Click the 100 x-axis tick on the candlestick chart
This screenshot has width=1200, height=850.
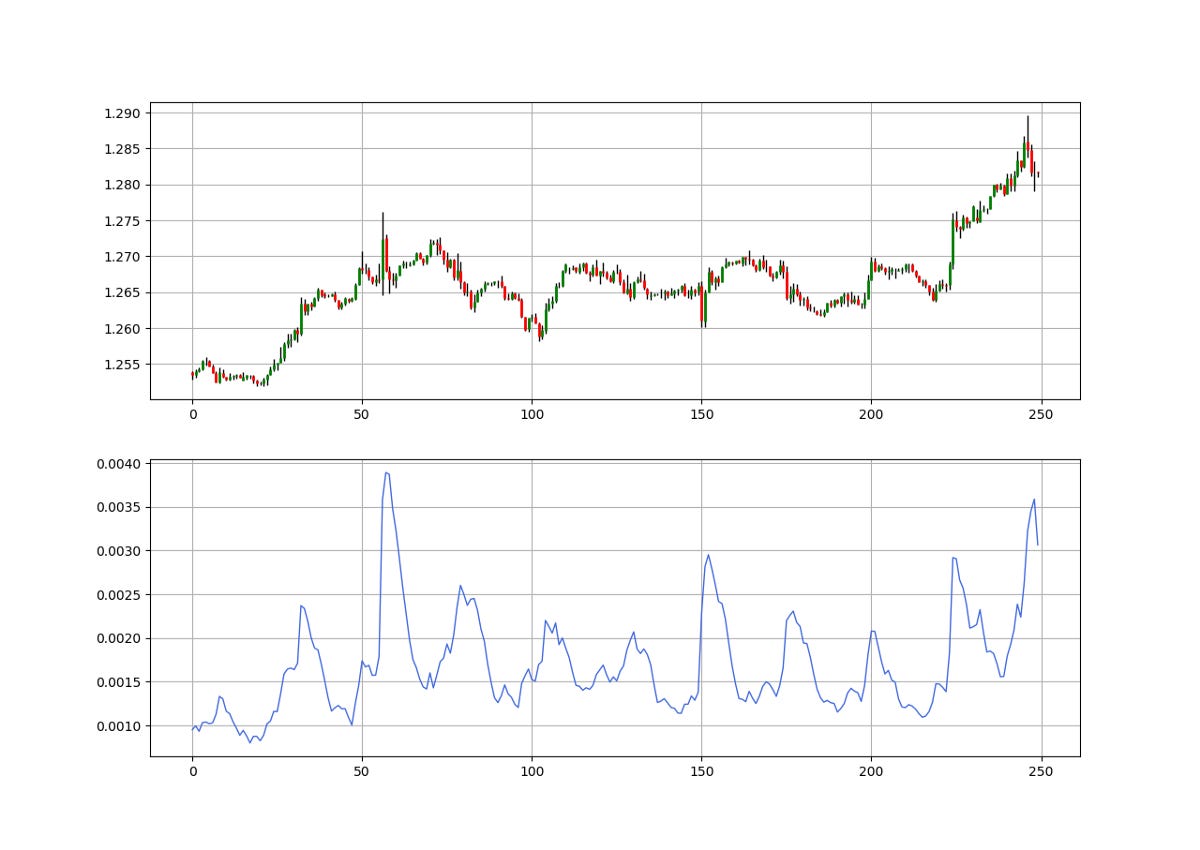click(x=533, y=414)
